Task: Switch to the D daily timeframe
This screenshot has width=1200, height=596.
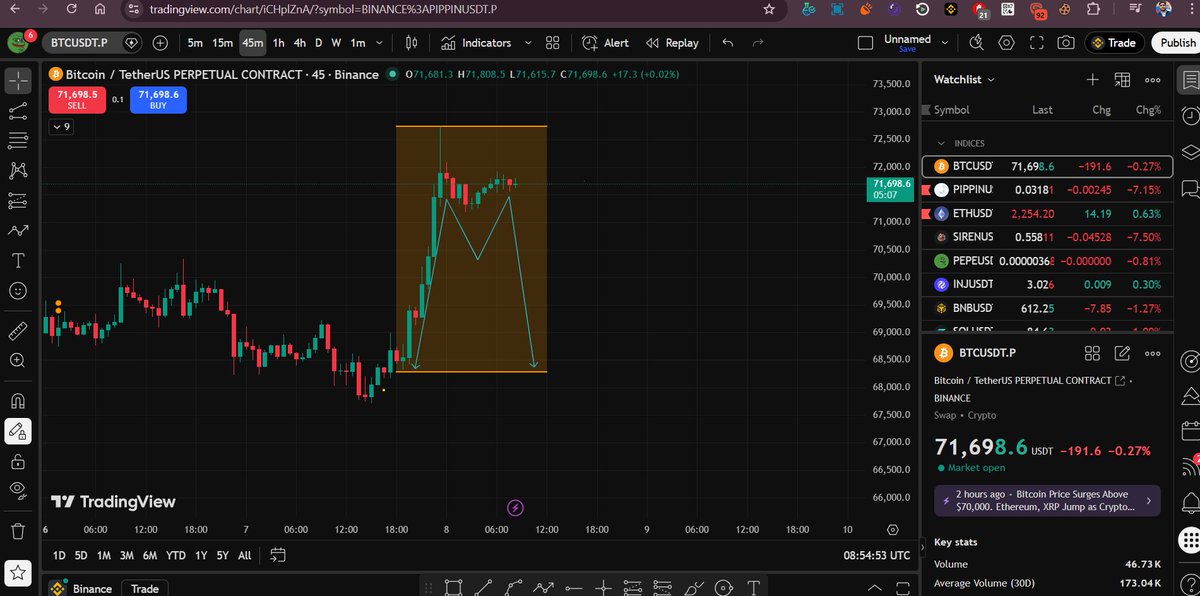Action: tap(319, 43)
